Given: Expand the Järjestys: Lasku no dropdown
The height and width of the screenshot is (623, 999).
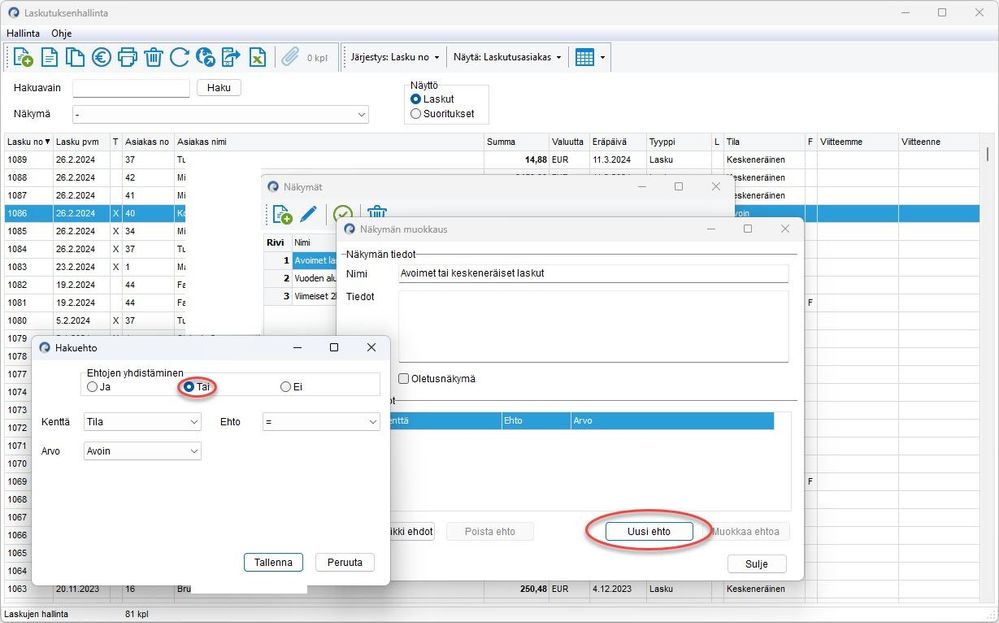Looking at the screenshot, I should 394,57.
